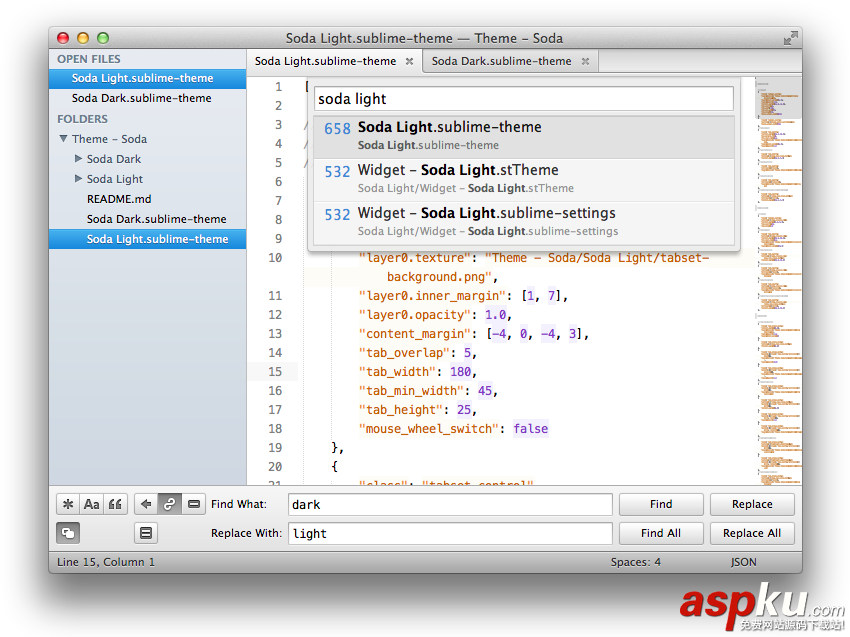Click "tab_overlap" key on line 14
Viewport: 850px width, 637px height.
point(404,353)
